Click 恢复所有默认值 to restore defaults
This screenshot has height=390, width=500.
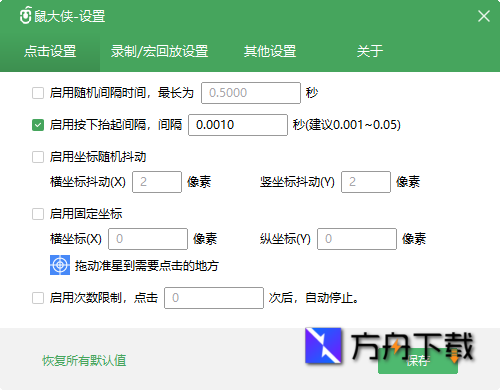click(x=84, y=361)
